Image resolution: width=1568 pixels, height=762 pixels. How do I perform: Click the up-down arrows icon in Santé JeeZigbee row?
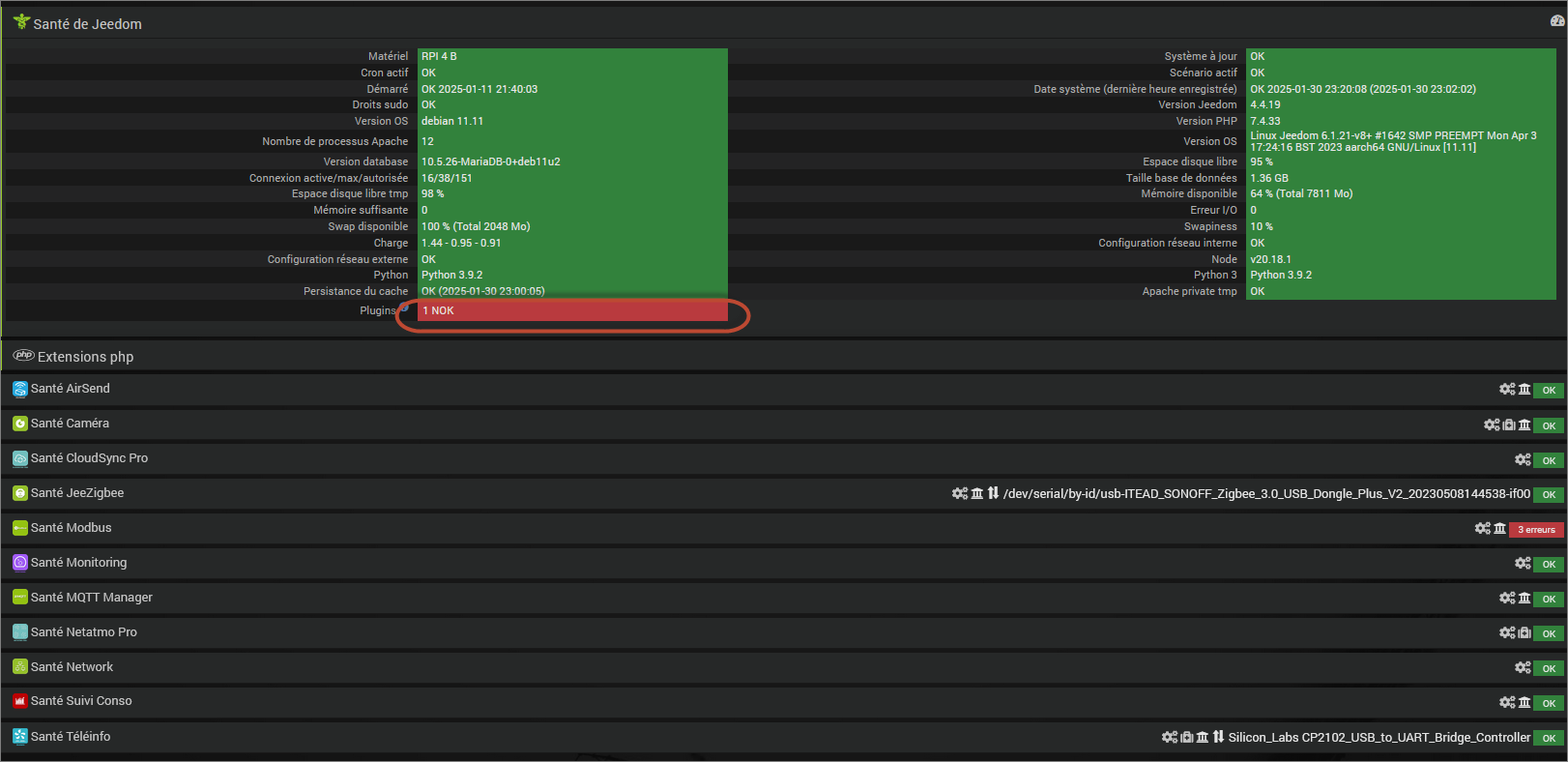[993, 493]
